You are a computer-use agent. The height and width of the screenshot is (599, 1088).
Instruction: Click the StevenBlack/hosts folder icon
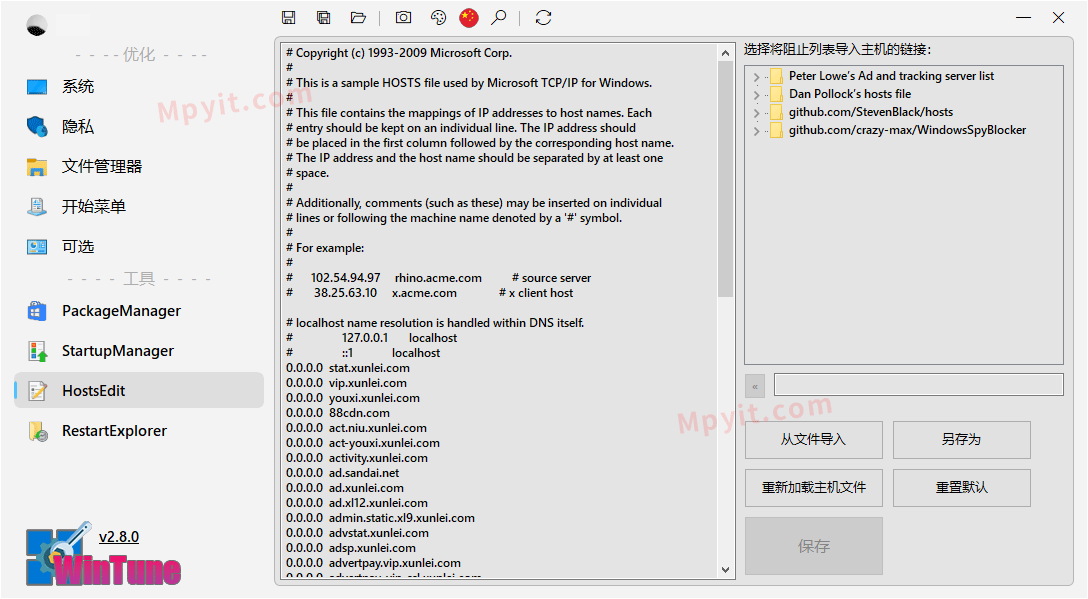(776, 112)
